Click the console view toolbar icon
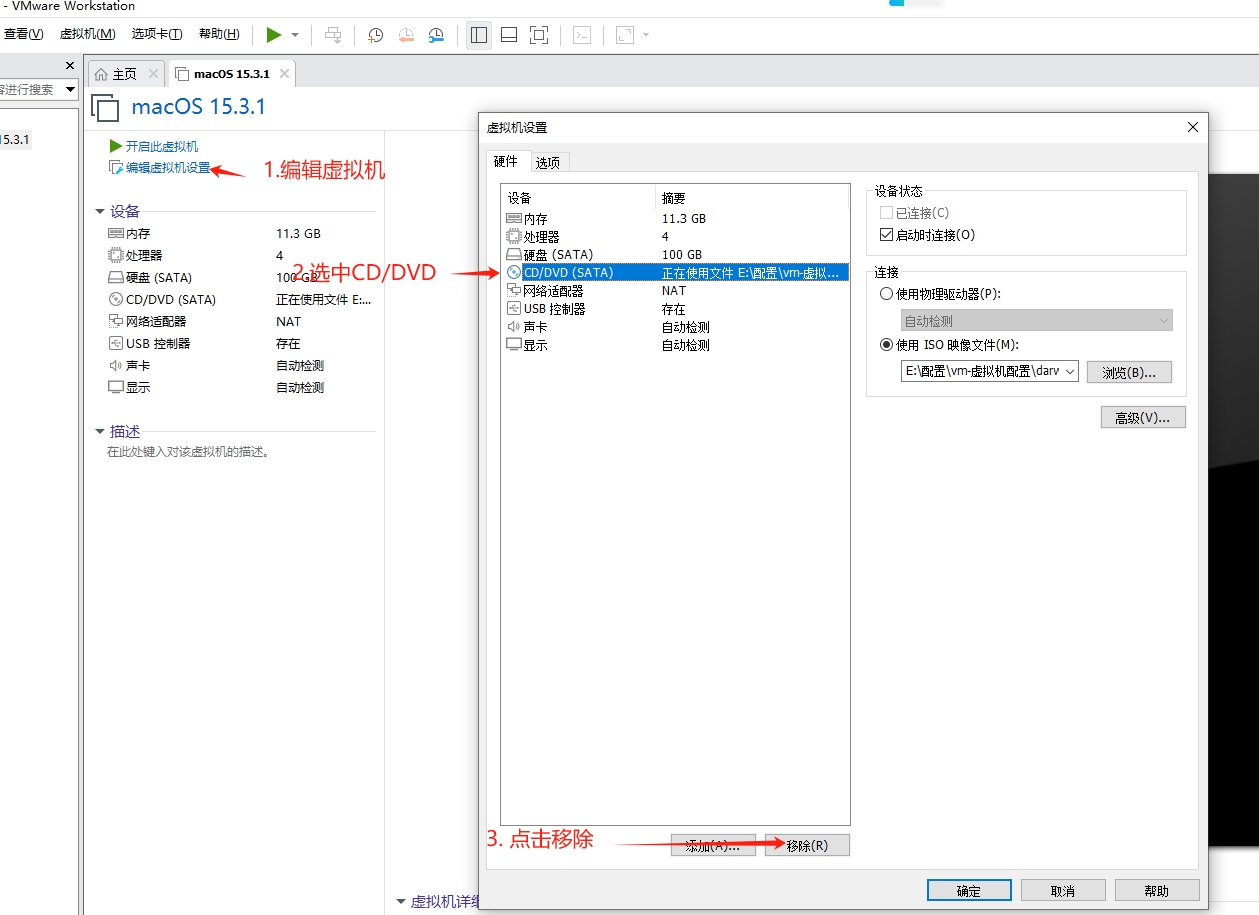 pos(582,35)
